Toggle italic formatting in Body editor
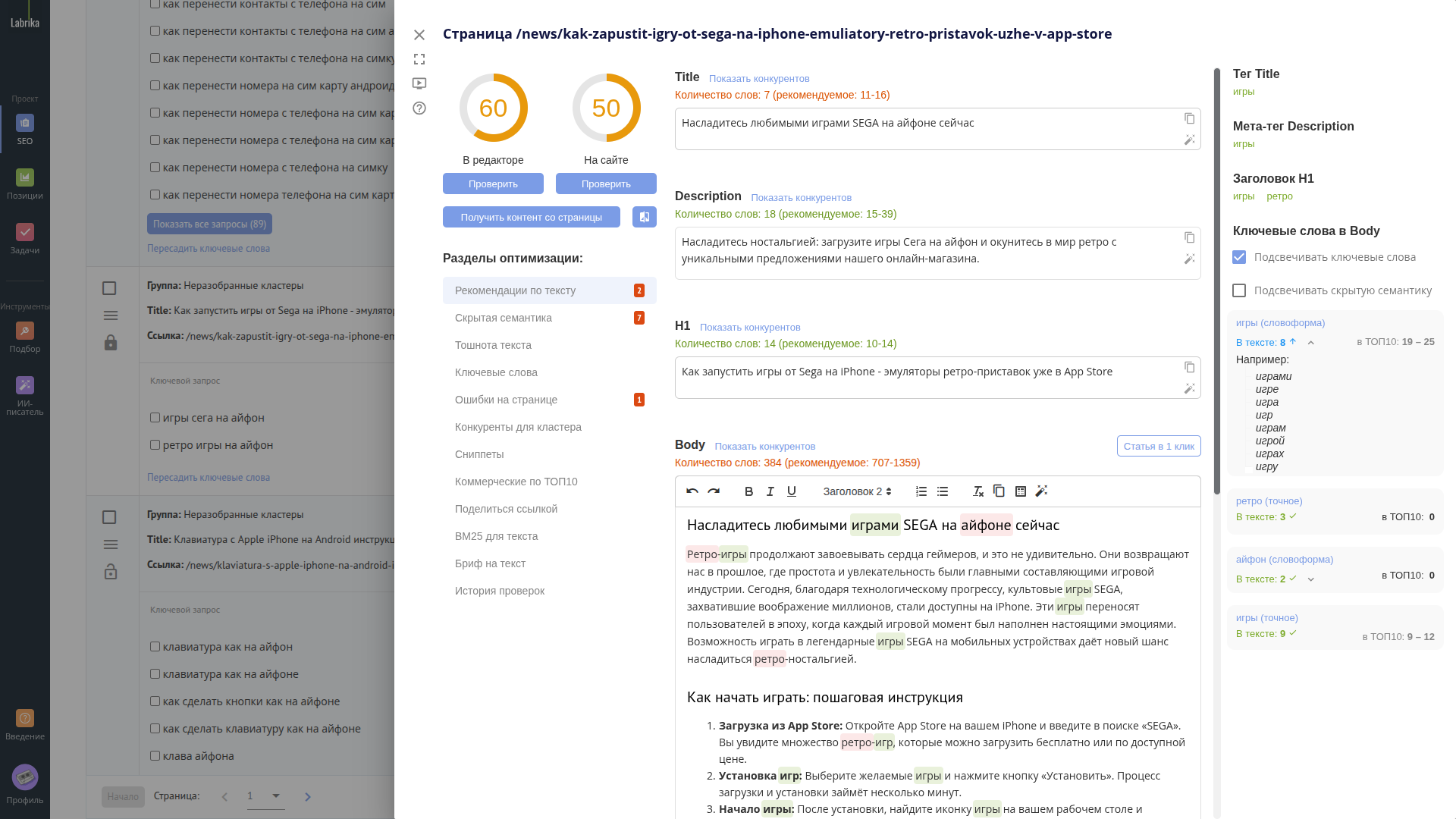This screenshot has width=1456, height=819. (770, 491)
